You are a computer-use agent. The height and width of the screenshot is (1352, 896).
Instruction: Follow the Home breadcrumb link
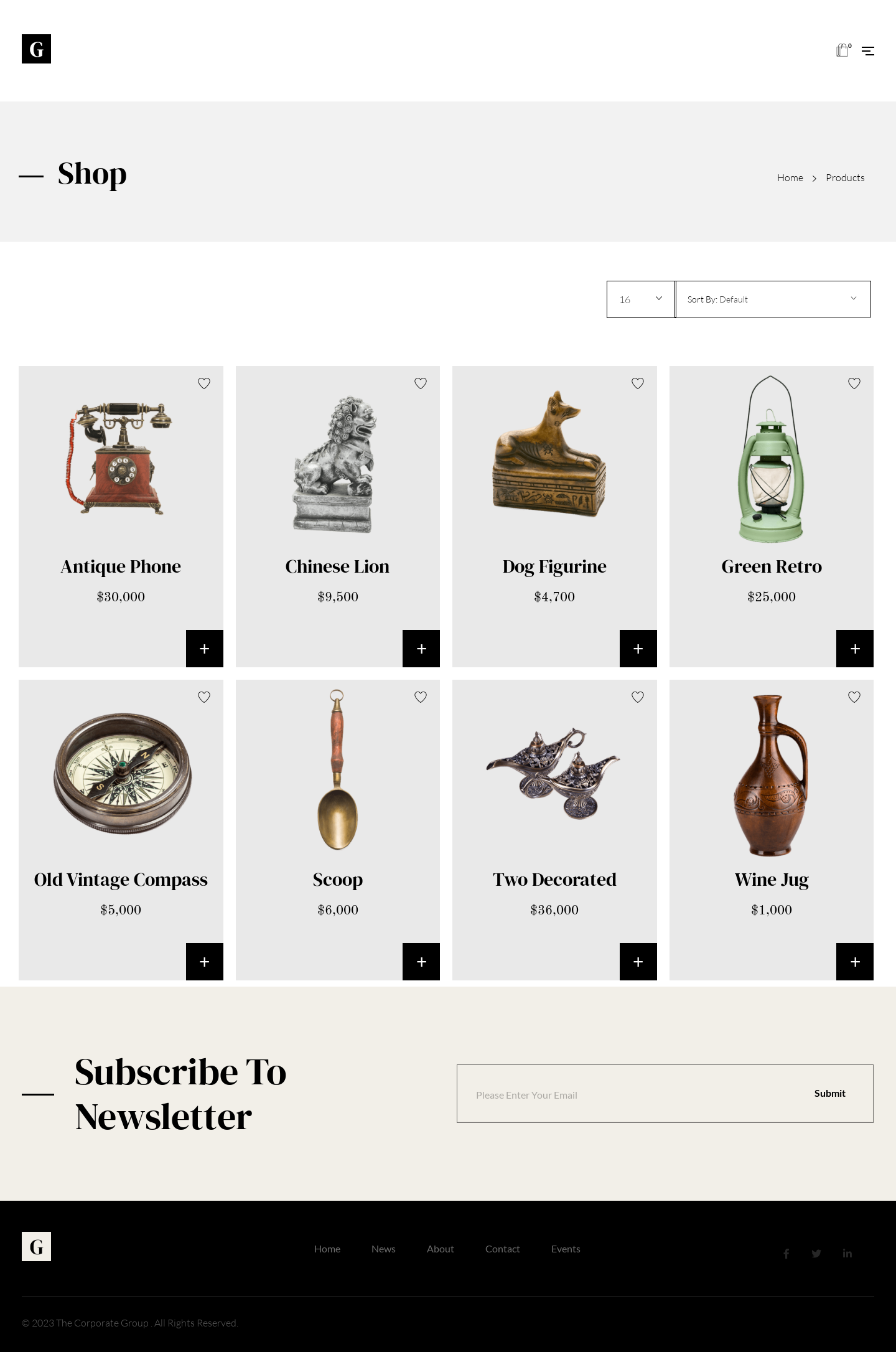click(x=790, y=178)
